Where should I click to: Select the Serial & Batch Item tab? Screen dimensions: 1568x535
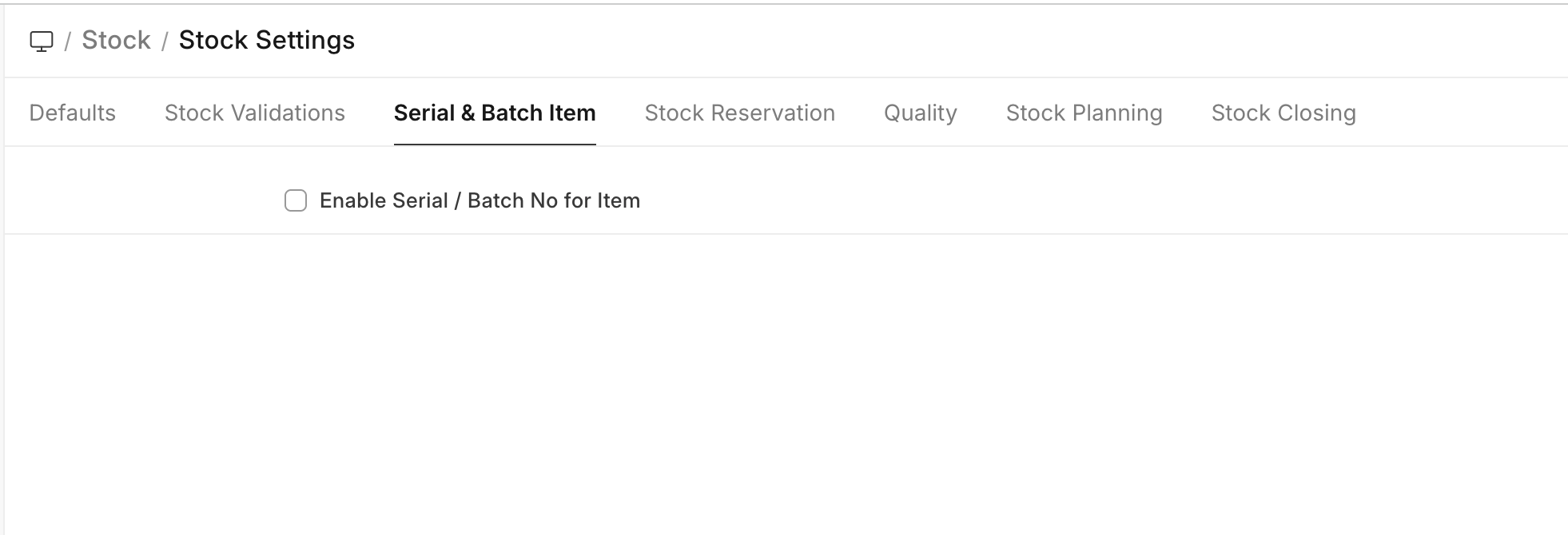494,113
